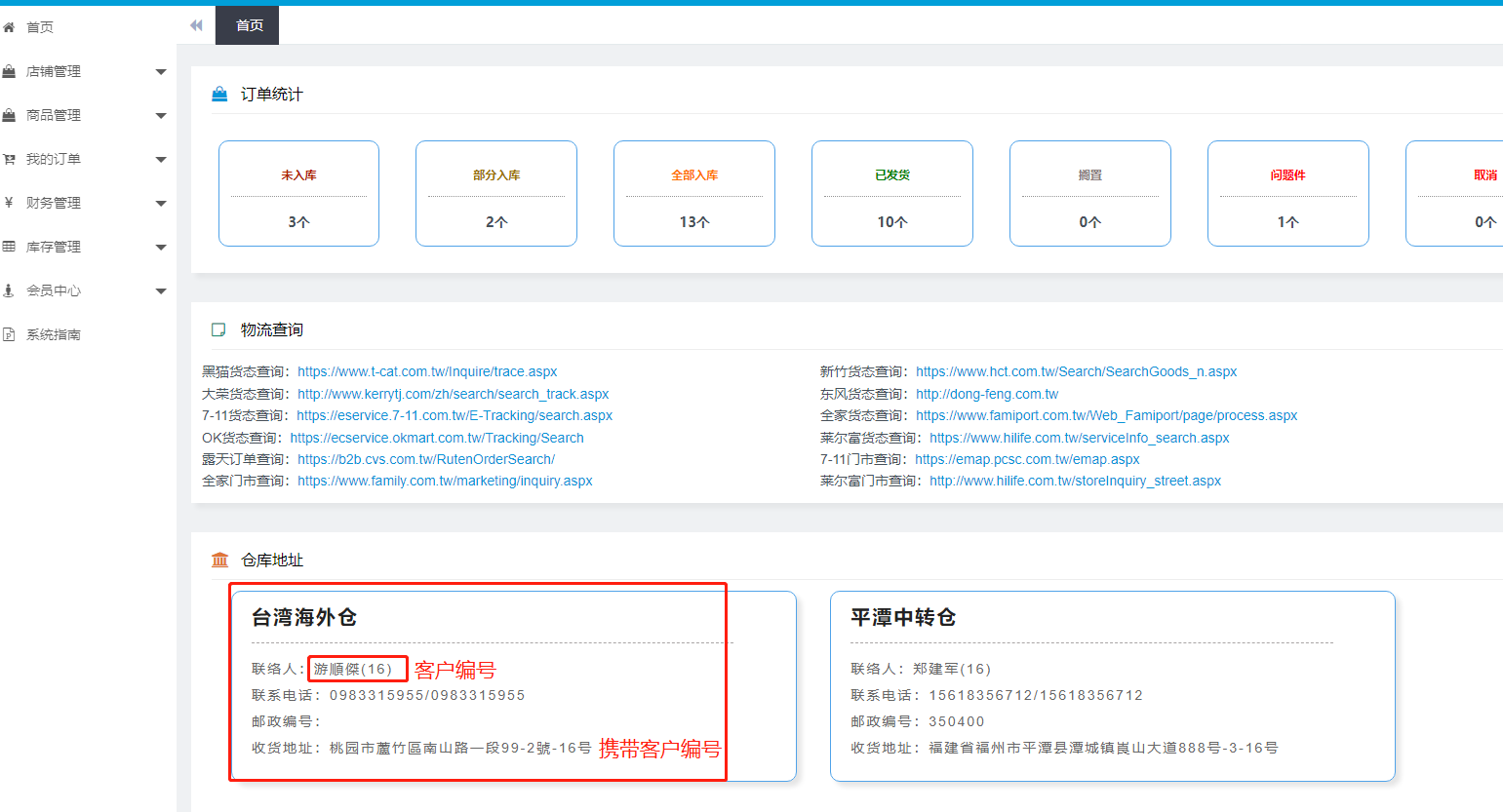This screenshot has height=812, width=1503.
Task: Click the 会员中心 user icon
Action: click(x=9, y=290)
